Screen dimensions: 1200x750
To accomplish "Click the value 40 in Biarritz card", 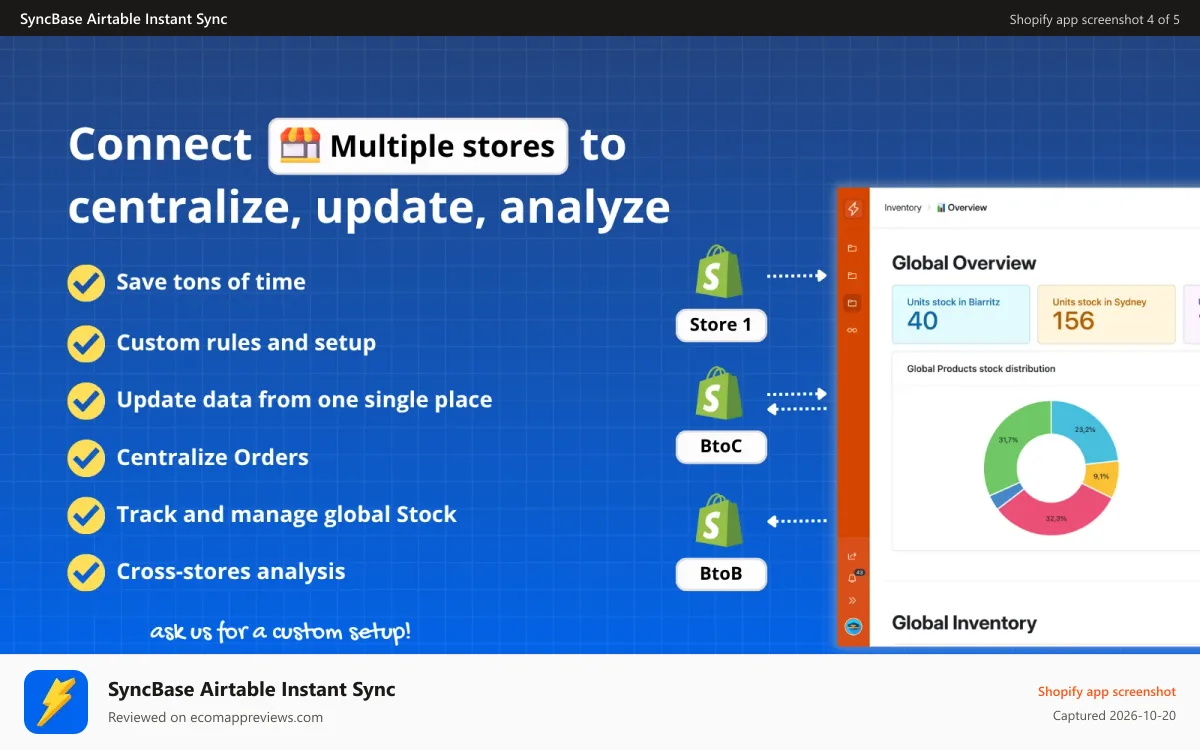I will coord(922,321).
